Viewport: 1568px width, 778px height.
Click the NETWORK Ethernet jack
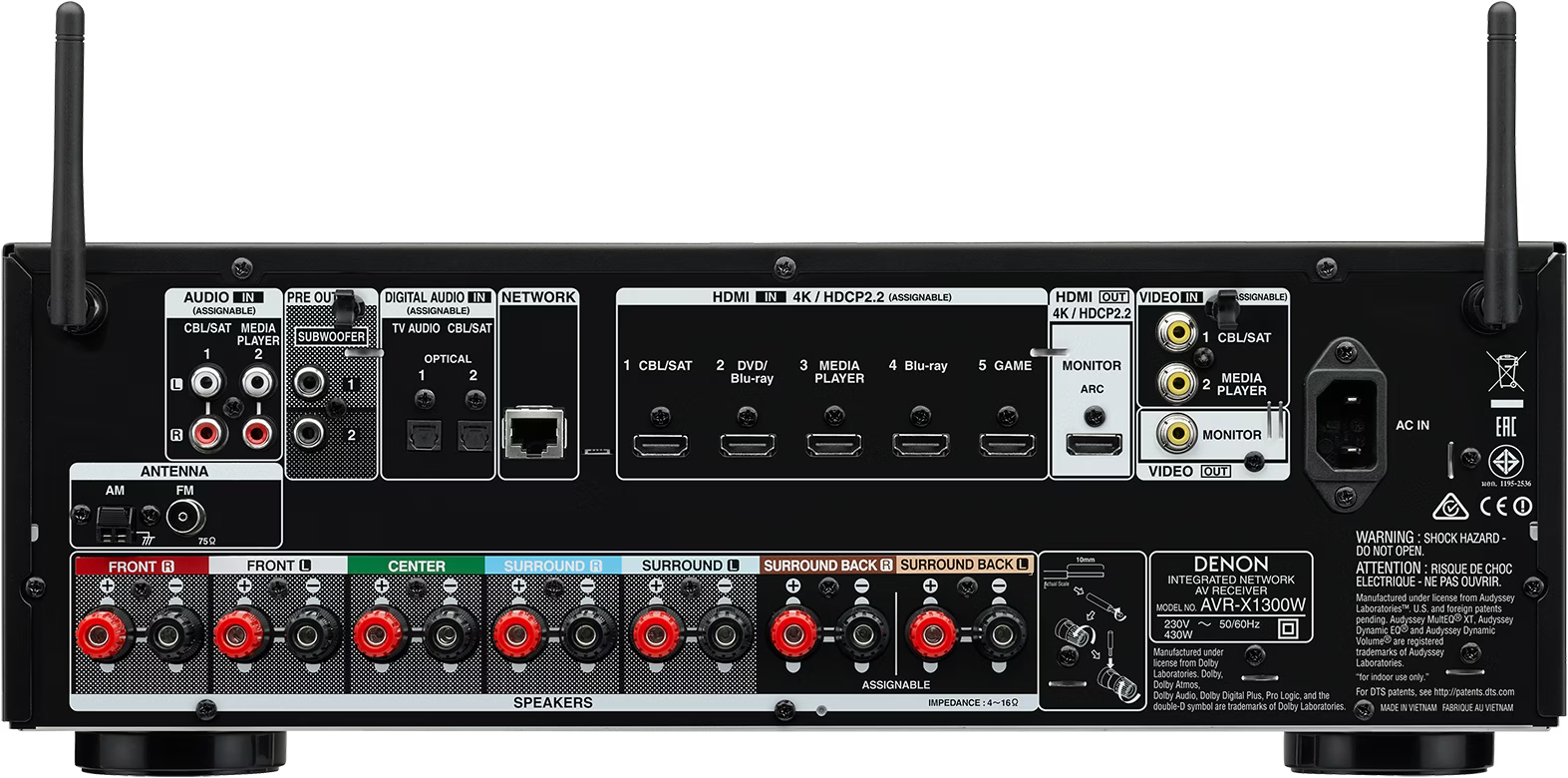click(x=535, y=433)
